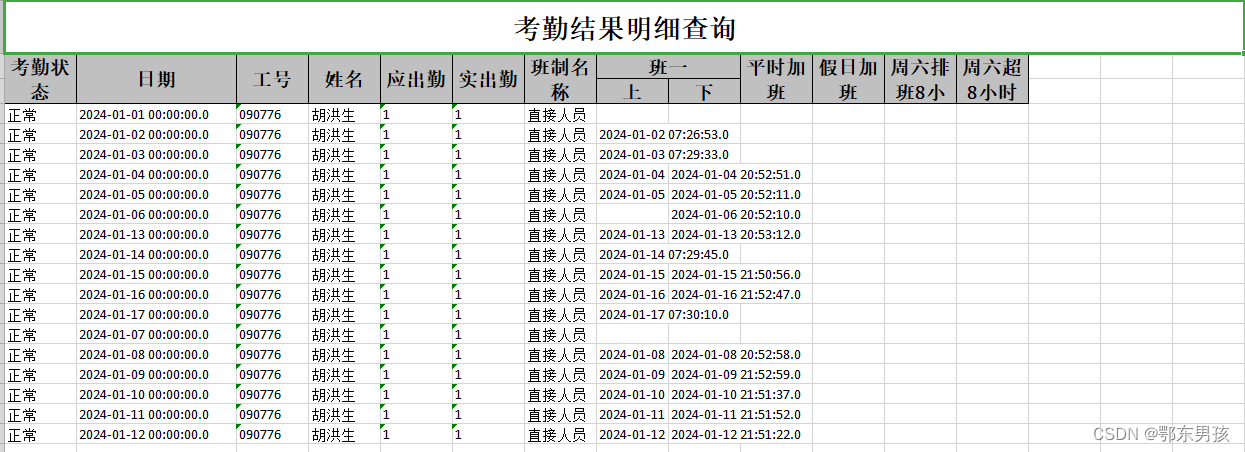The height and width of the screenshot is (452, 1245).
Task: Select clock-out time 2024-01-11 21:51:52.0
Action: pyautogui.click(x=736, y=414)
